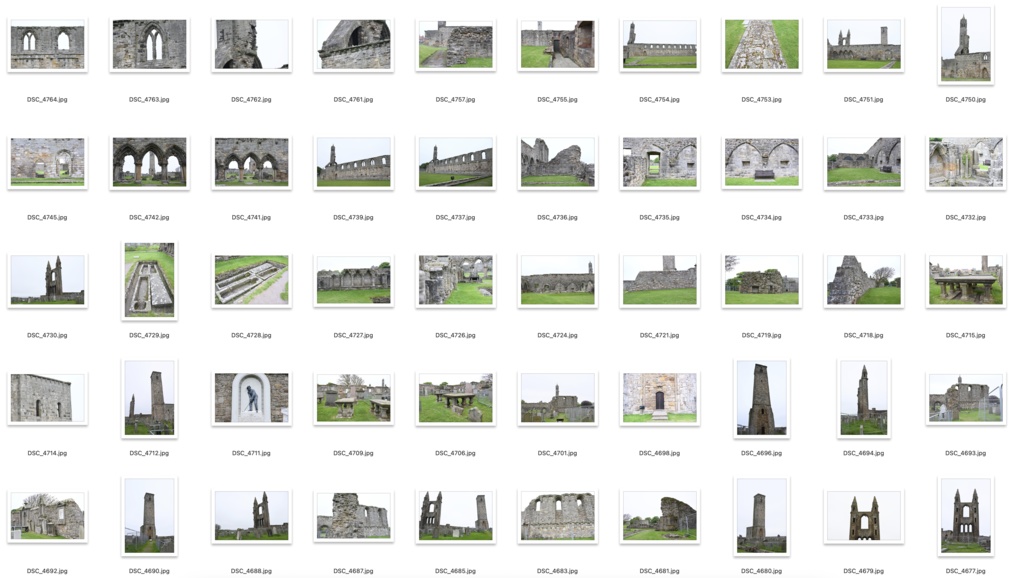The image size is (1024, 578).
Task: Select the DSC_4753.jpg stone path thumbnail
Action: click(761, 45)
